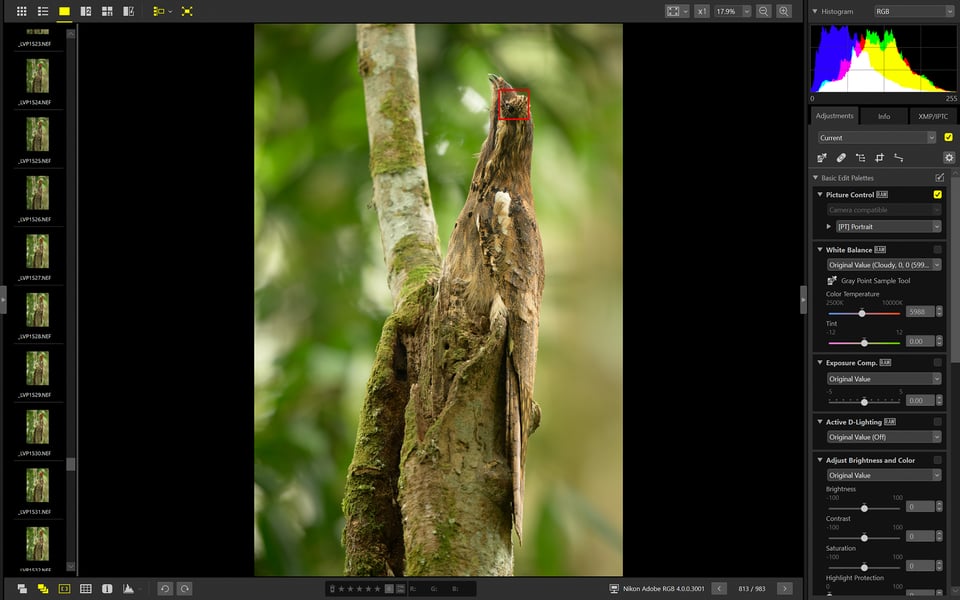Viewport: 960px width, 600px height.
Task: Open the [PT] Portrait picture control dropdown
Action: (x=888, y=227)
